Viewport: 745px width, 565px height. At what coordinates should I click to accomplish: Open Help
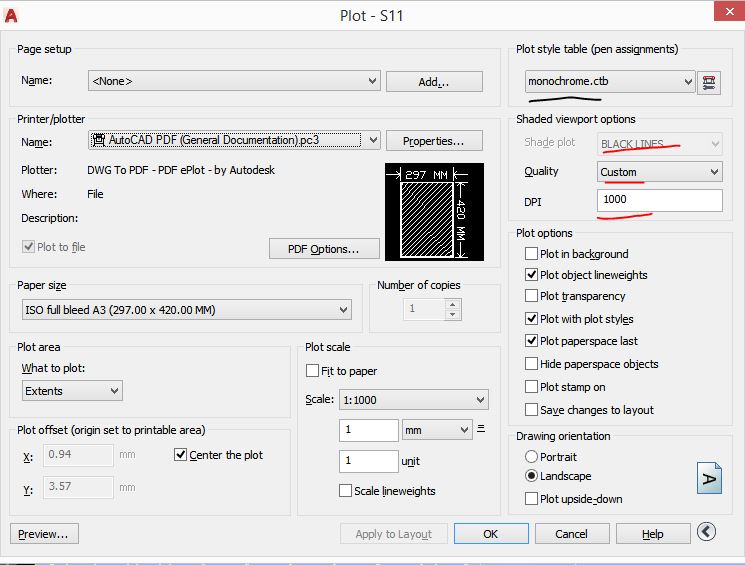(x=653, y=534)
